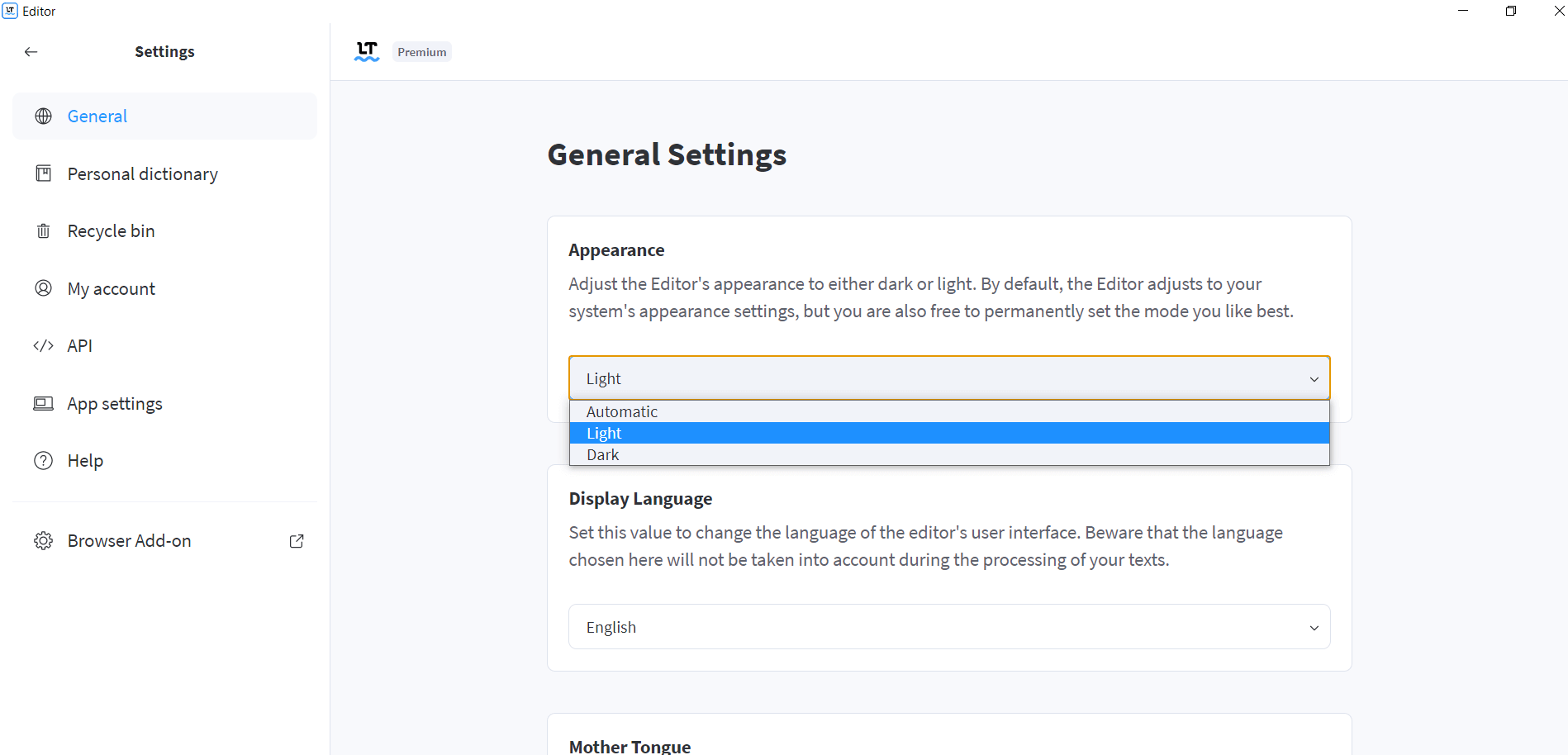Click the Recycle bin trash icon
The image size is (1568, 755).
[44, 231]
